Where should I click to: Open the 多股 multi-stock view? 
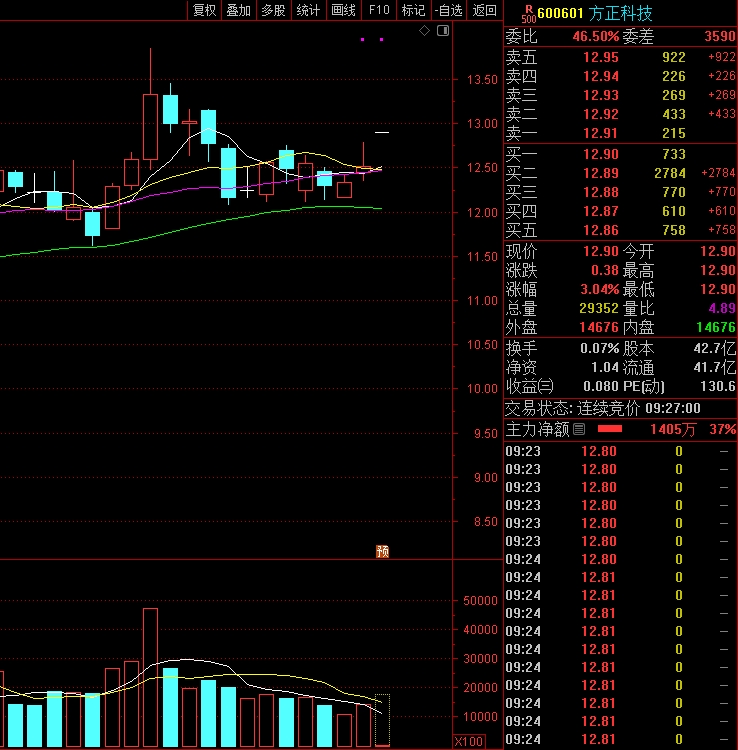tap(274, 10)
